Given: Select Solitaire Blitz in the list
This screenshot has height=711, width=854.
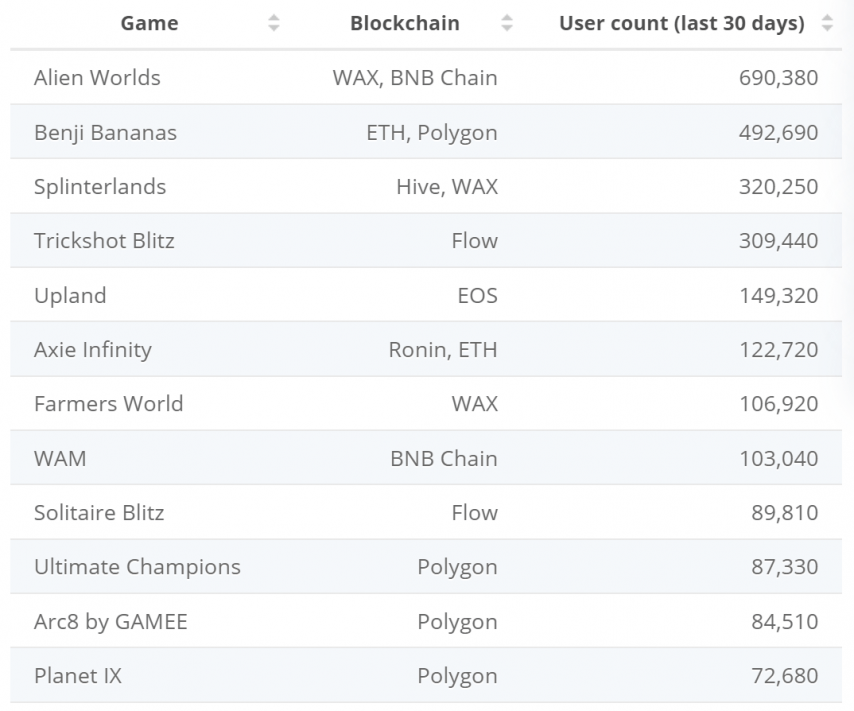Looking at the screenshot, I should pos(99,513).
